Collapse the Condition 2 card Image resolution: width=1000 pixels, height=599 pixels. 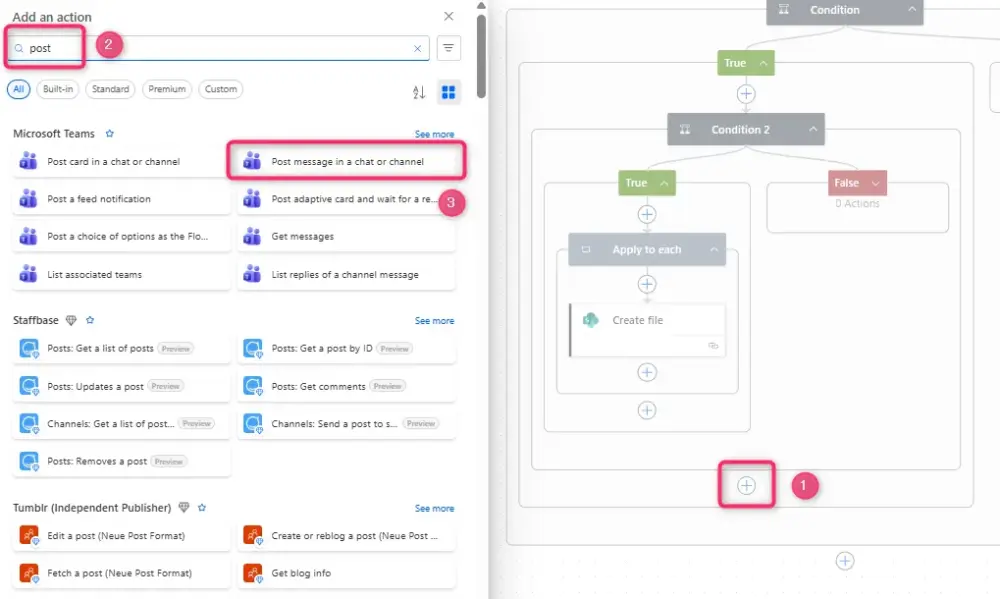tap(813, 129)
